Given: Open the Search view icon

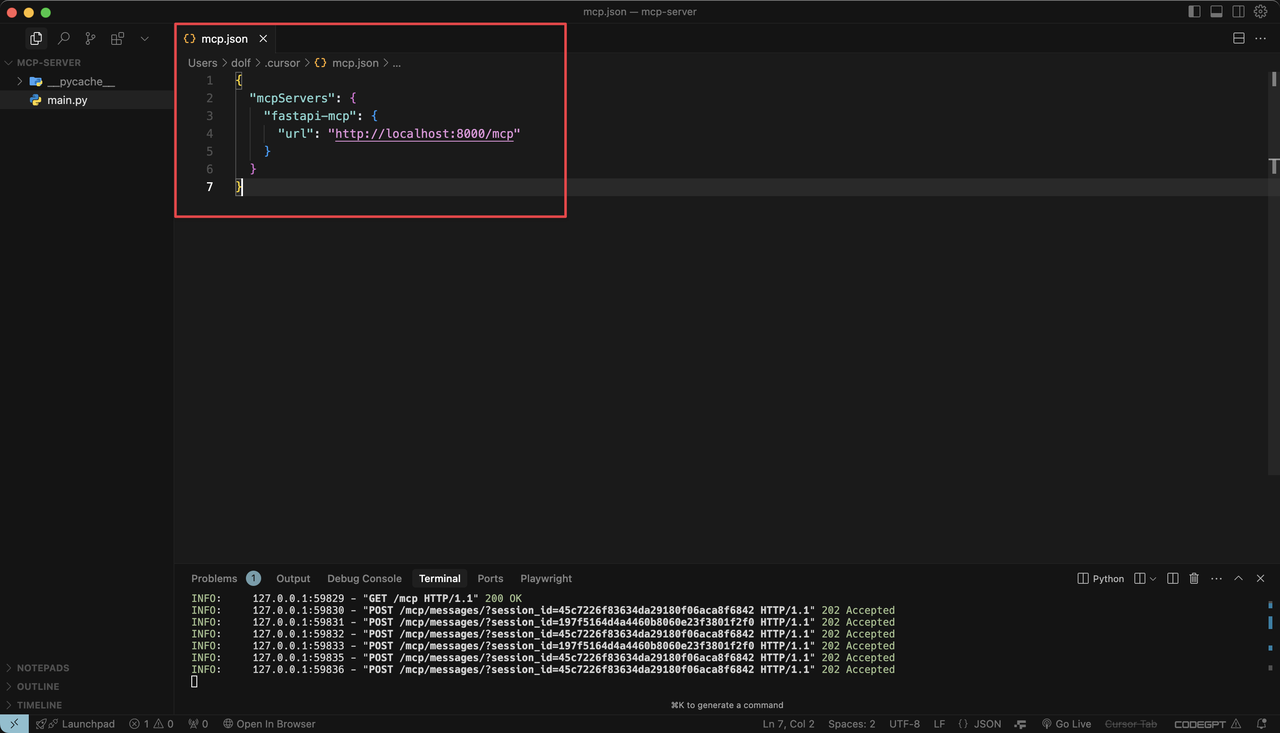Looking at the screenshot, I should pyautogui.click(x=63, y=38).
